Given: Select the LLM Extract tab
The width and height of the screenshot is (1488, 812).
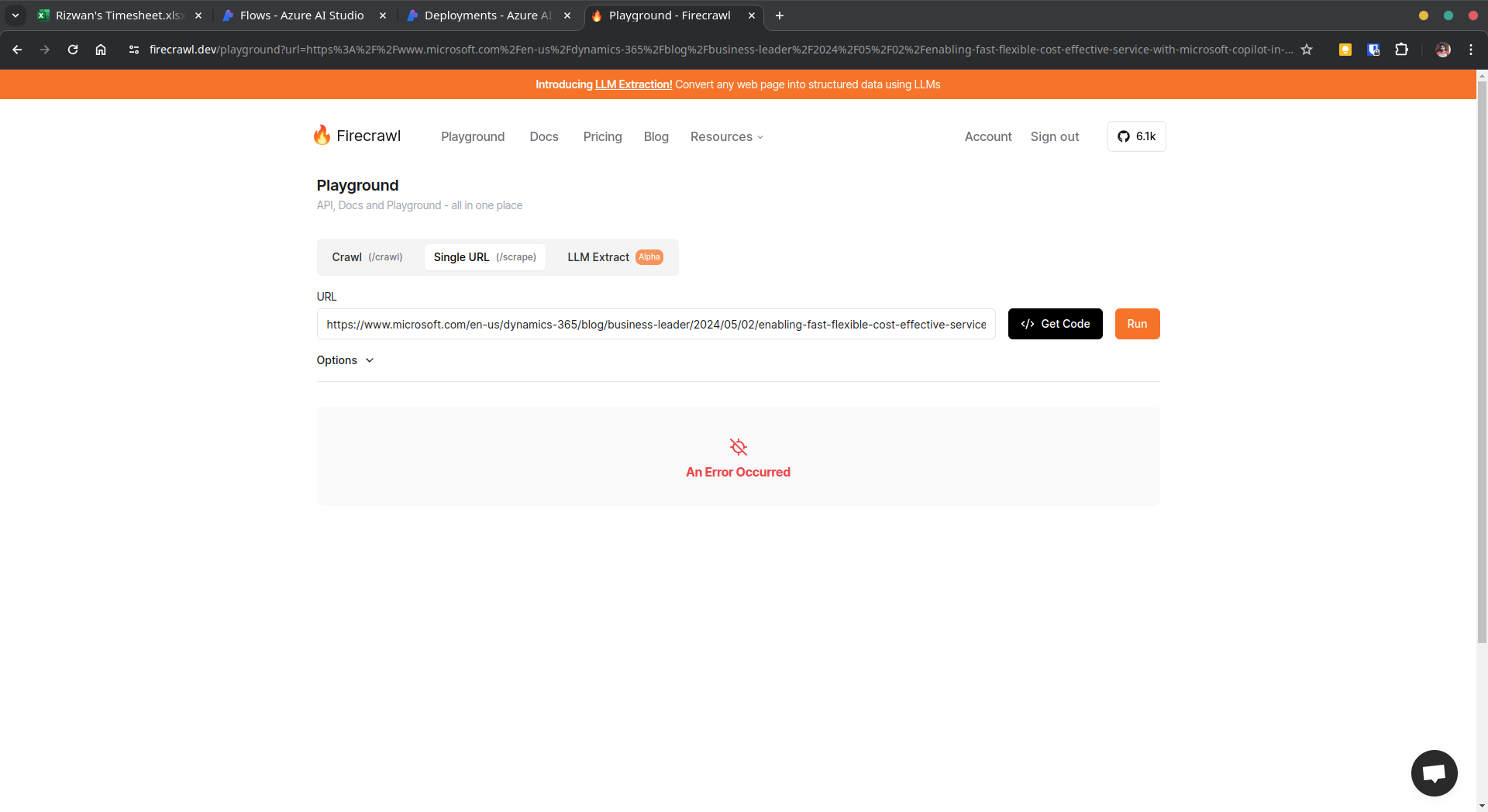Looking at the screenshot, I should 615,257.
